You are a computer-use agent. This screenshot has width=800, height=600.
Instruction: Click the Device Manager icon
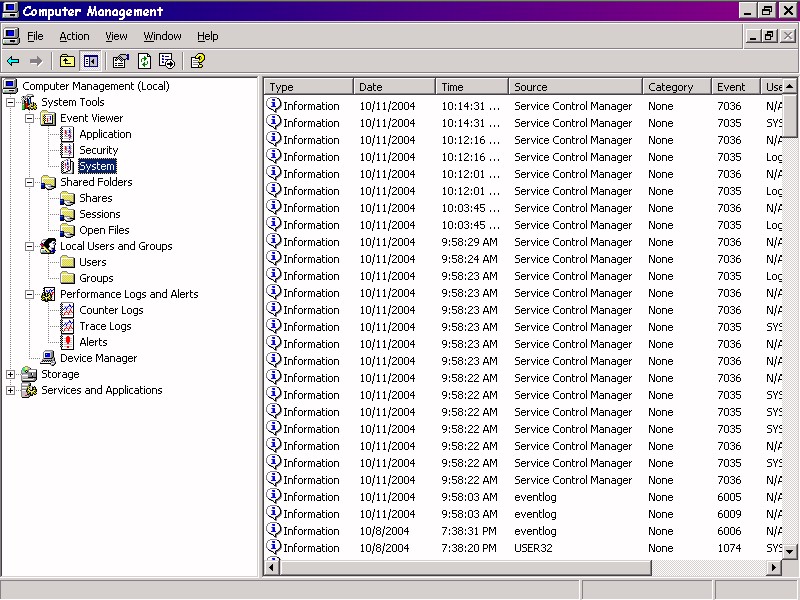tap(48, 358)
